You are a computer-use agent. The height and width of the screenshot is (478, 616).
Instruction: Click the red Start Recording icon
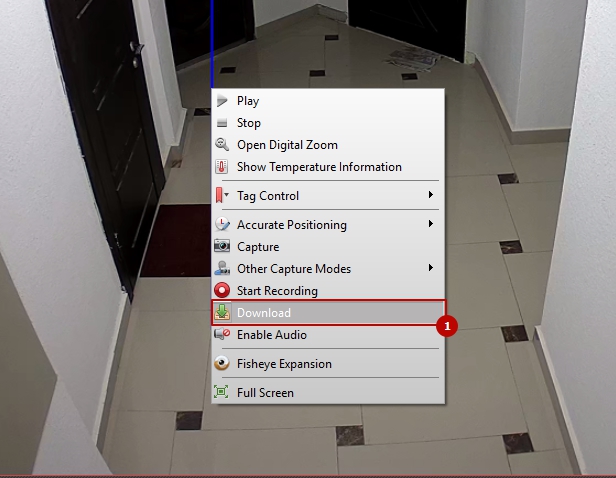pyautogui.click(x=222, y=291)
